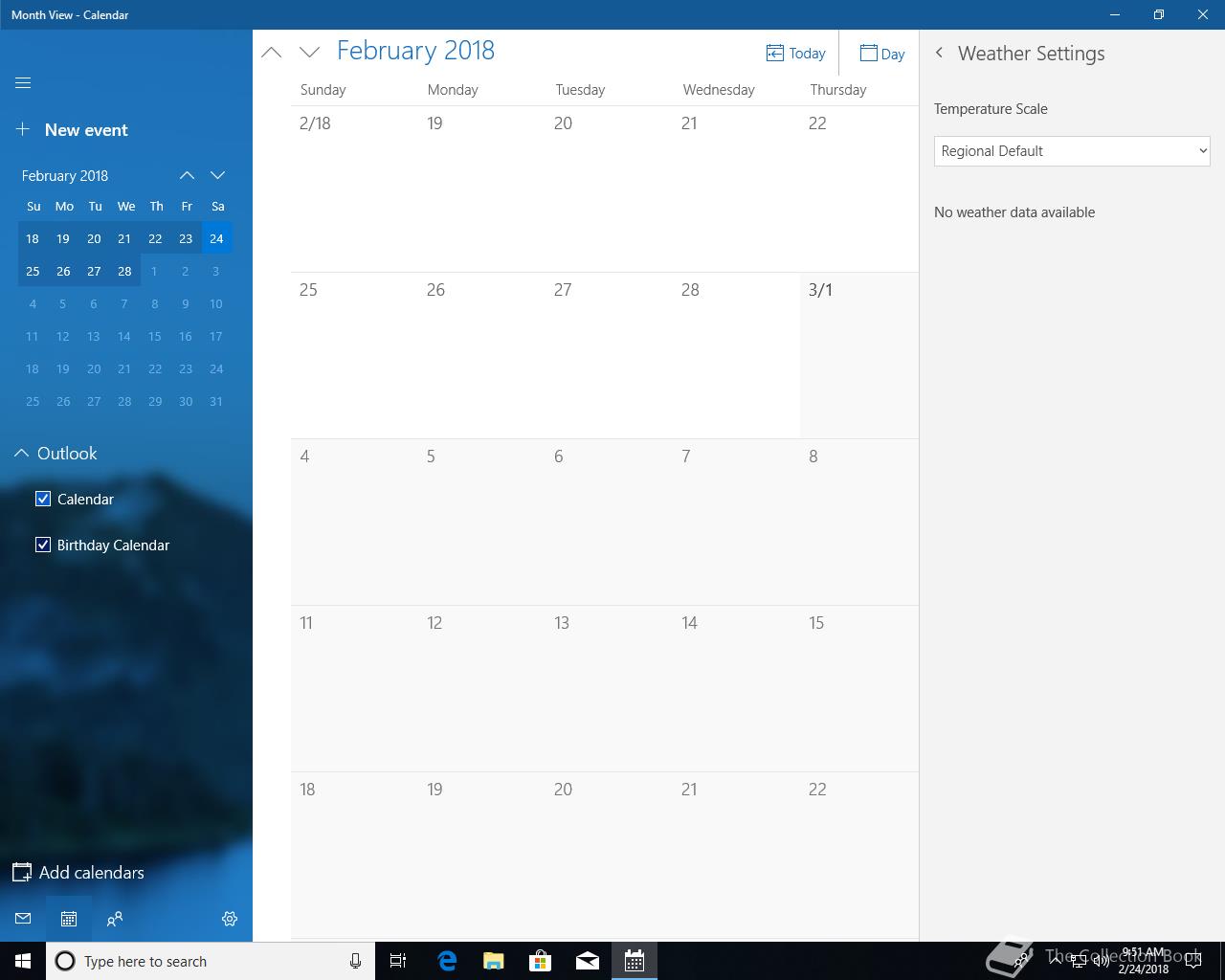Select March 1 in mini calendar

pyautogui.click(x=155, y=271)
